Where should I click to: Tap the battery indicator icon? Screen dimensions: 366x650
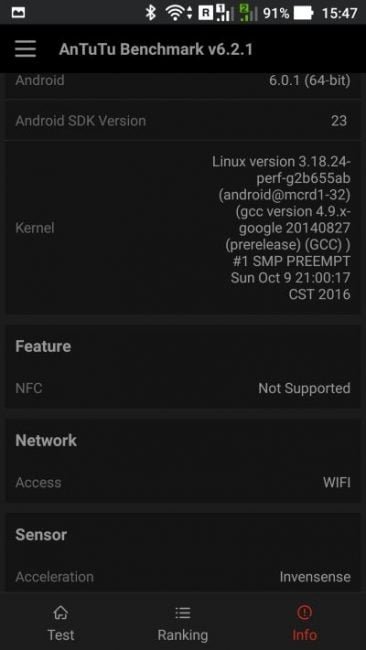point(303,13)
